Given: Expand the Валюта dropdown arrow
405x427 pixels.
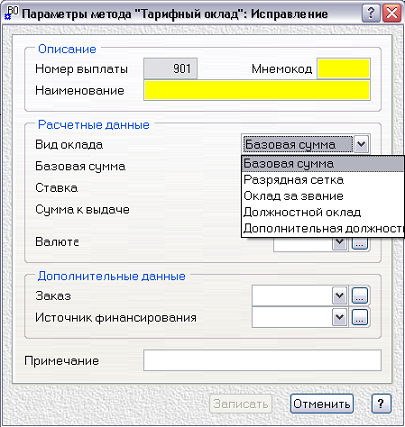Looking at the screenshot, I should coord(340,244).
